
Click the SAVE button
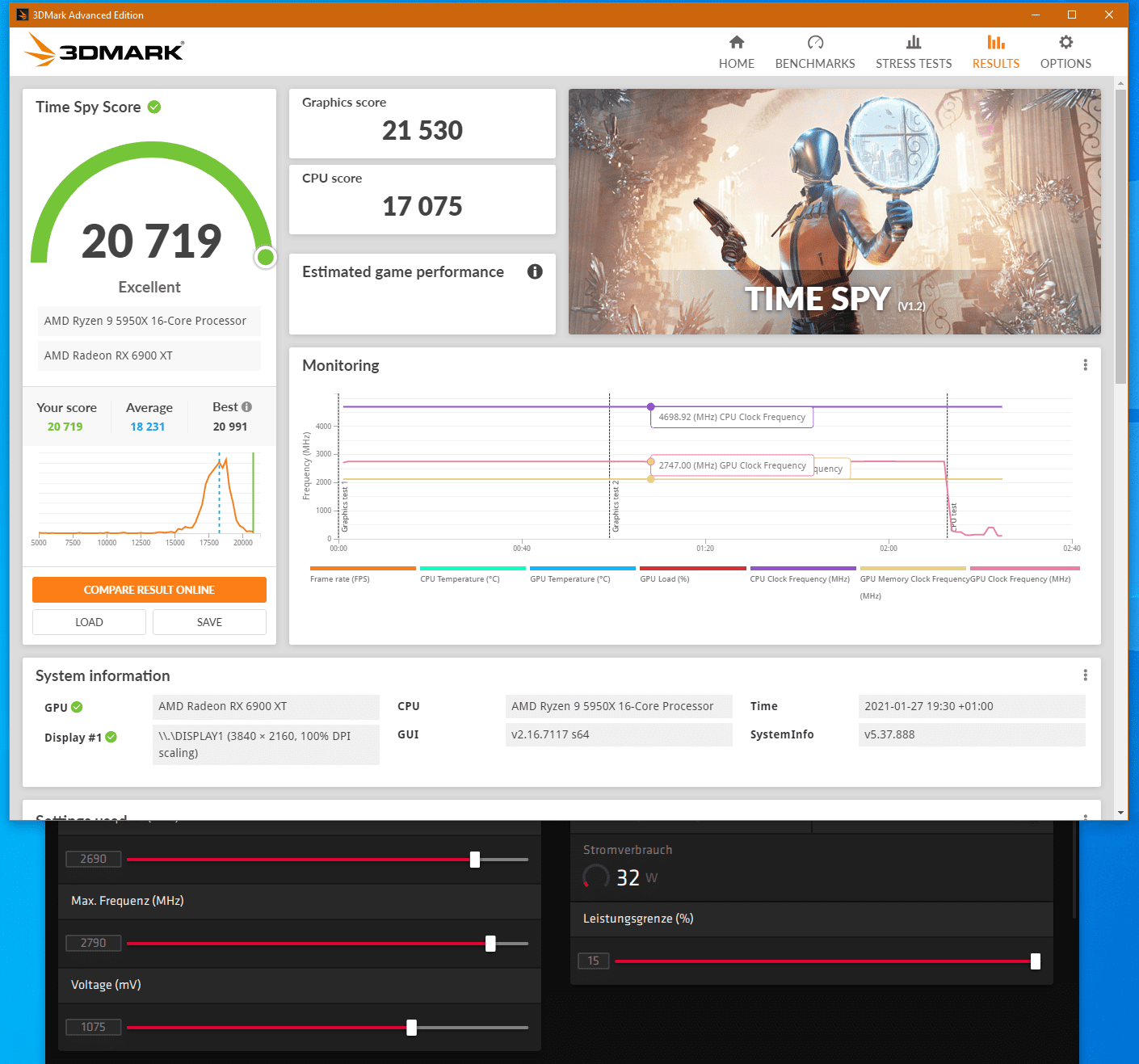209,622
